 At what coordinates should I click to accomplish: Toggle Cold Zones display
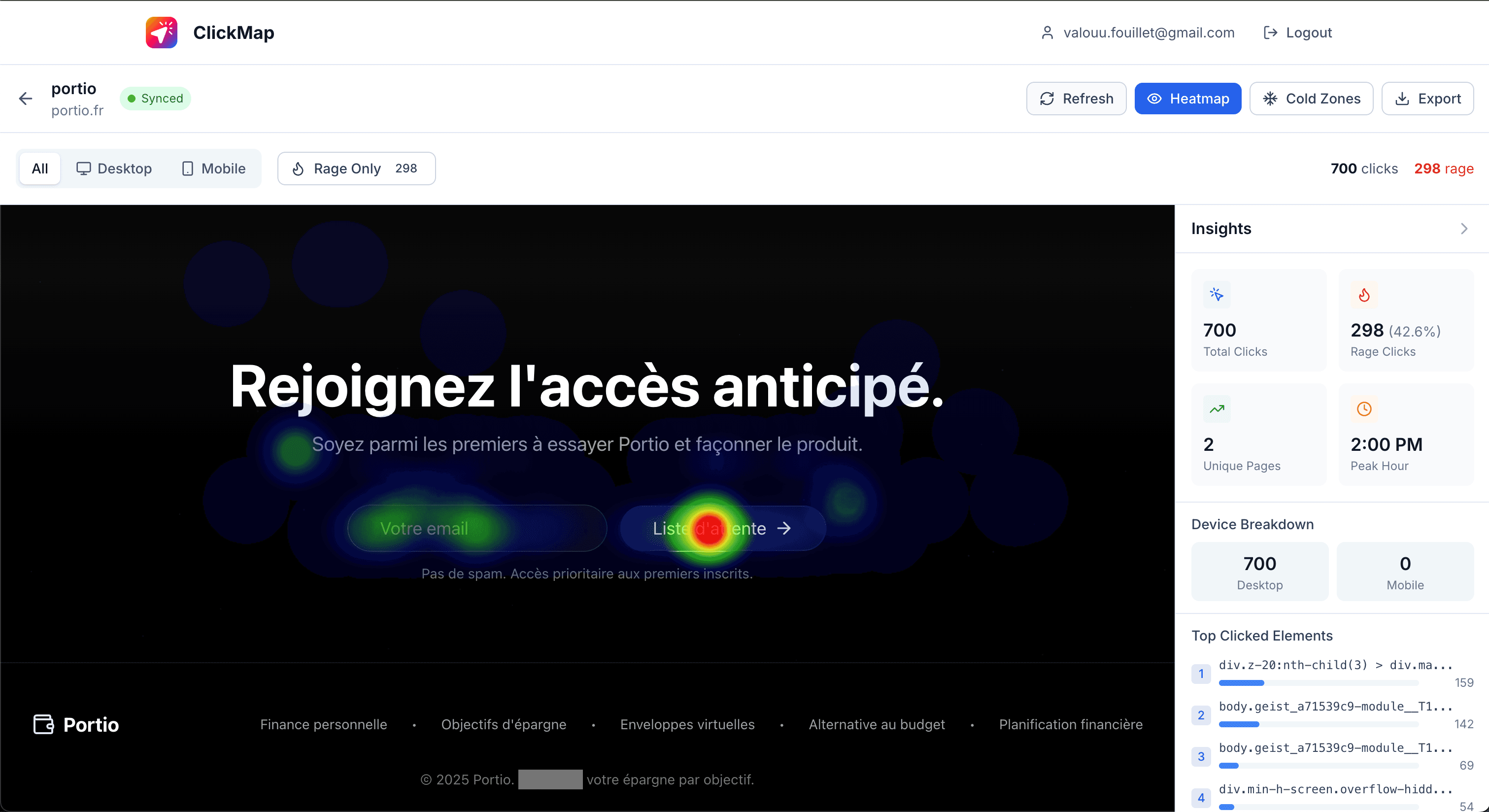click(1311, 99)
